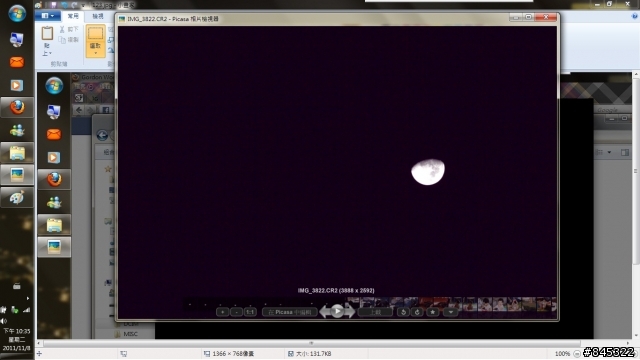The height and width of the screenshot is (360, 640).
Task: Zoom out with the minus button in Picasa viewer
Action: click(x=236, y=312)
